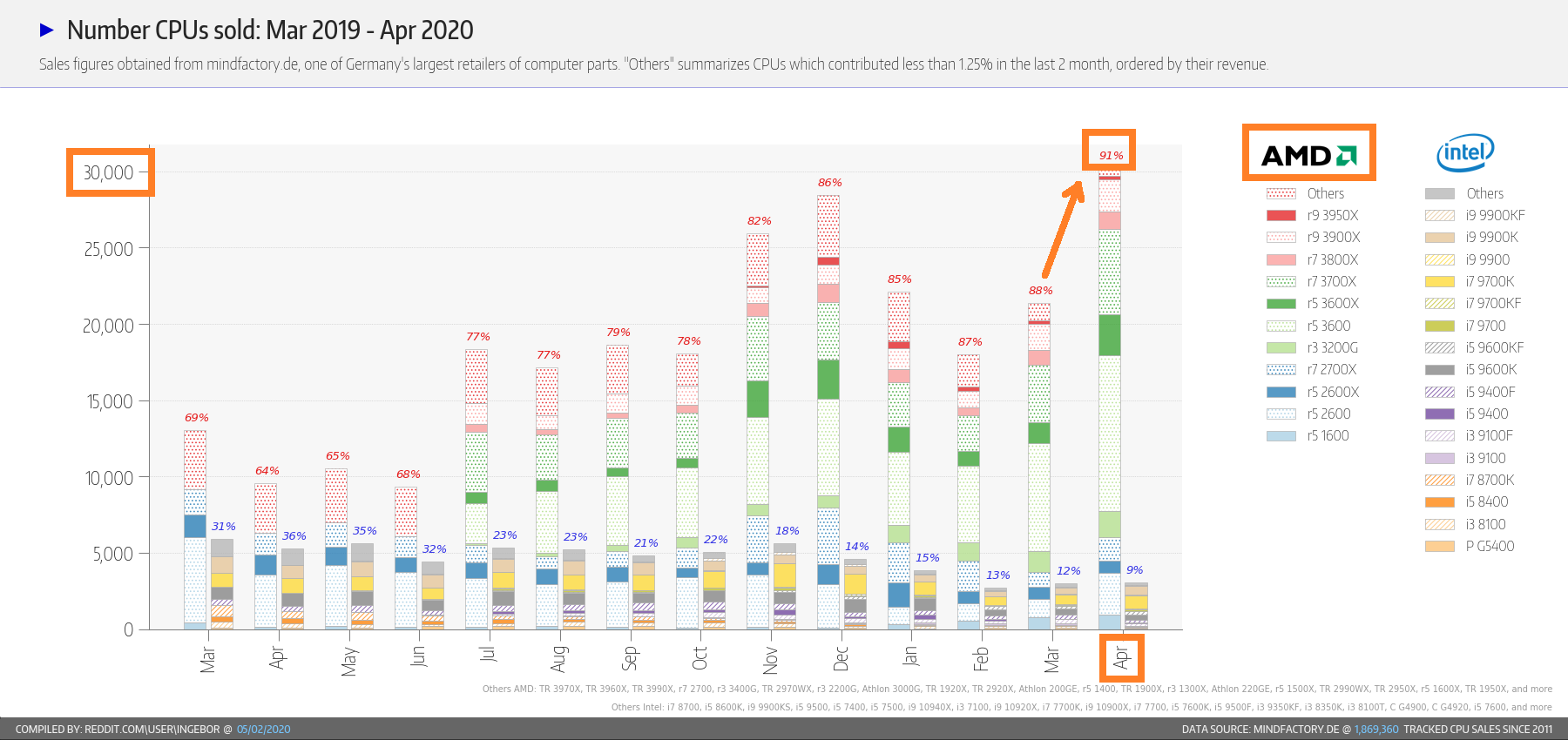Click the 'i5 9600KF' legend label
The image size is (1568, 740).
click(1494, 348)
